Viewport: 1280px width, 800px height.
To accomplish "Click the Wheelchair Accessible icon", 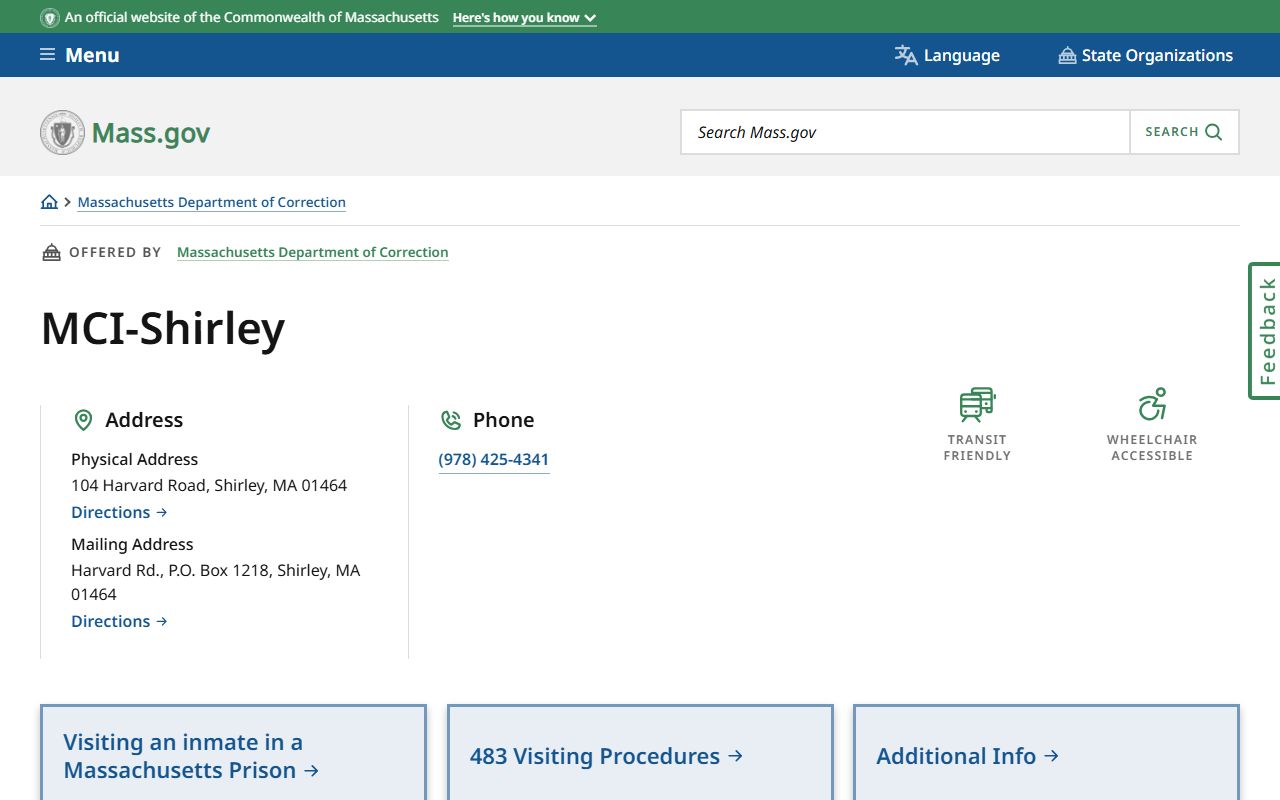I will click(x=1152, y=405).
